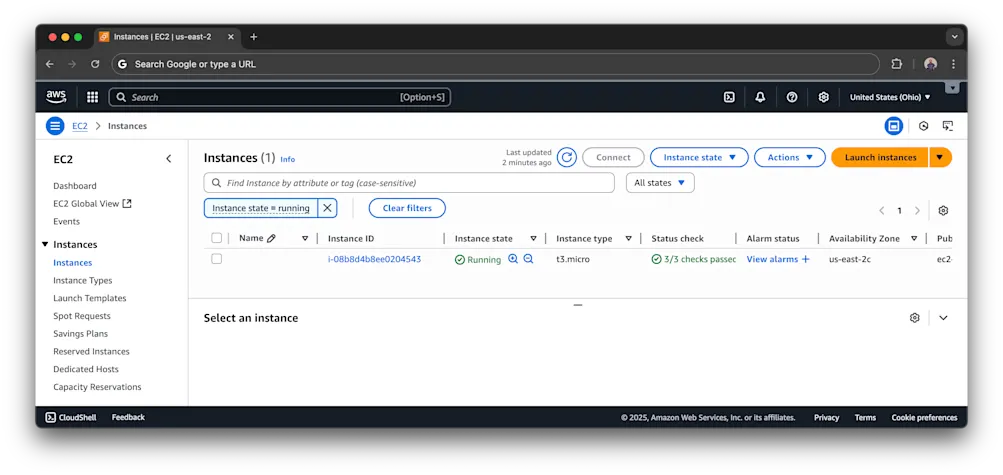Open the United States (Ohio) region selector
Image resolution: width=1003 pixels, height=475 pixels.
(x=890, y=97)
